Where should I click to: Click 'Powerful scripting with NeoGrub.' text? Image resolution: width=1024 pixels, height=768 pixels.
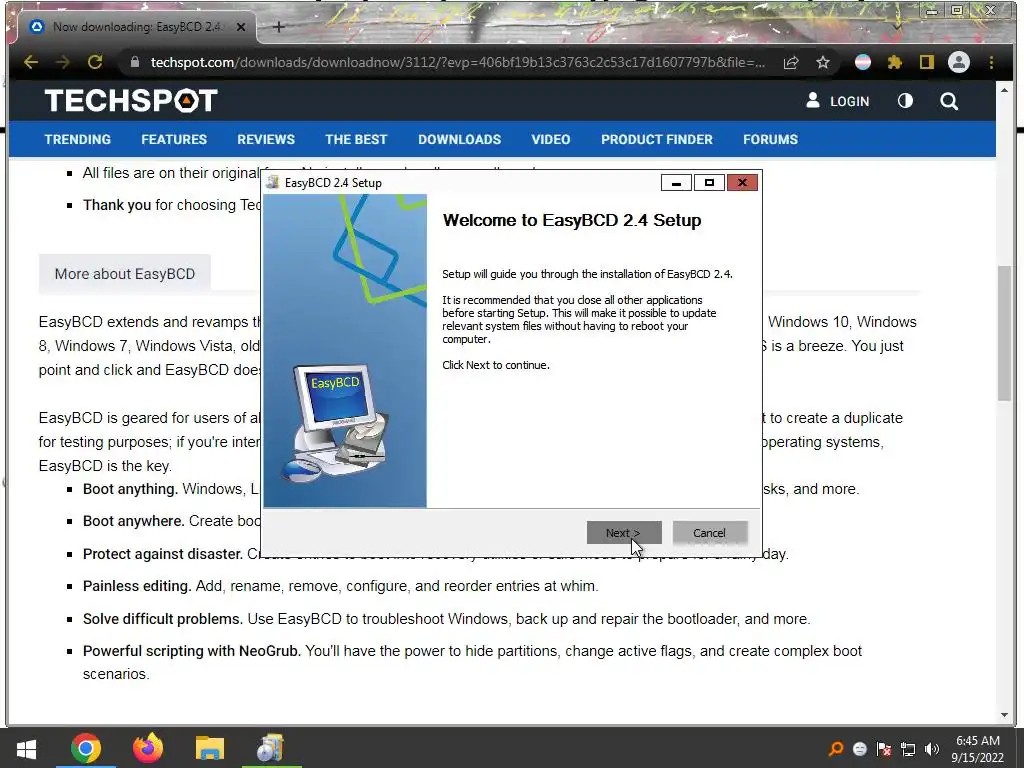[192, 651]
